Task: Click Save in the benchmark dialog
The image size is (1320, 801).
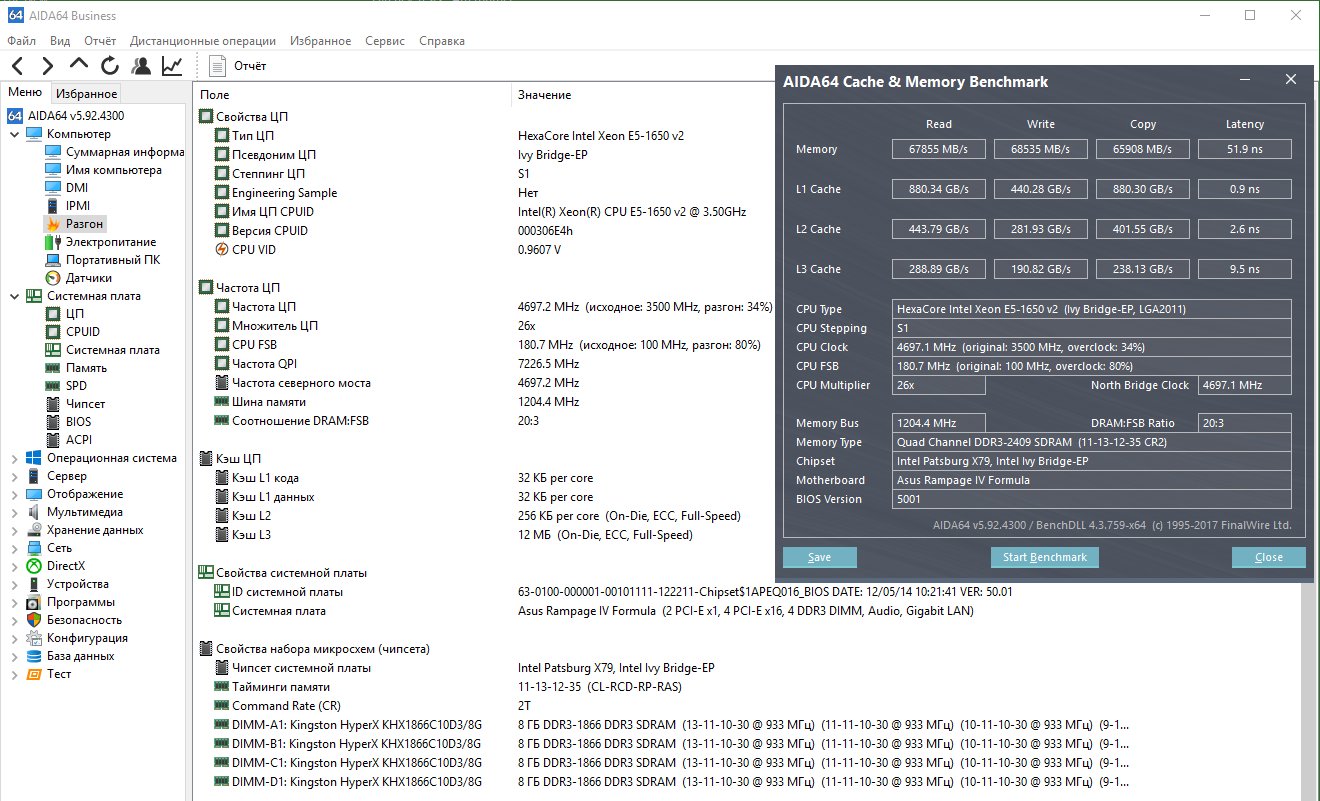Action: point(820,557)
